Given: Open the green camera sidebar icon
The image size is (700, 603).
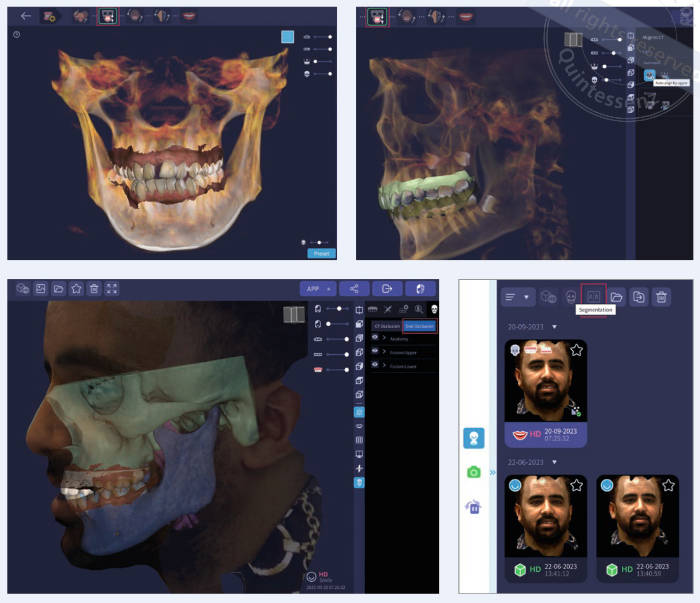Looking at the screenshot, I should coord(474,472).
